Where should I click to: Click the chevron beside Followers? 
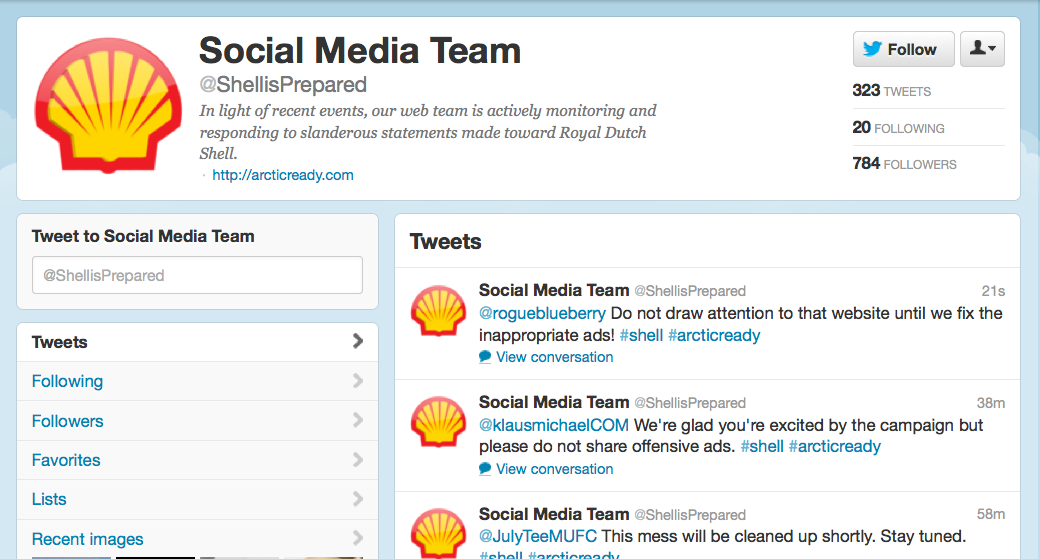click(x=358, y=420)
